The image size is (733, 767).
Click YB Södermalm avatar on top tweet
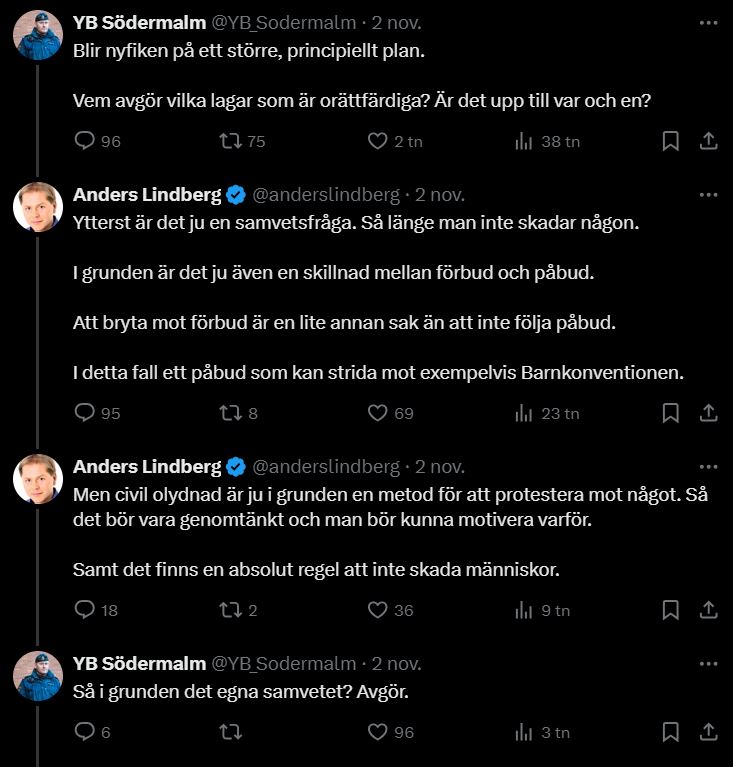(x=38, y=37)
